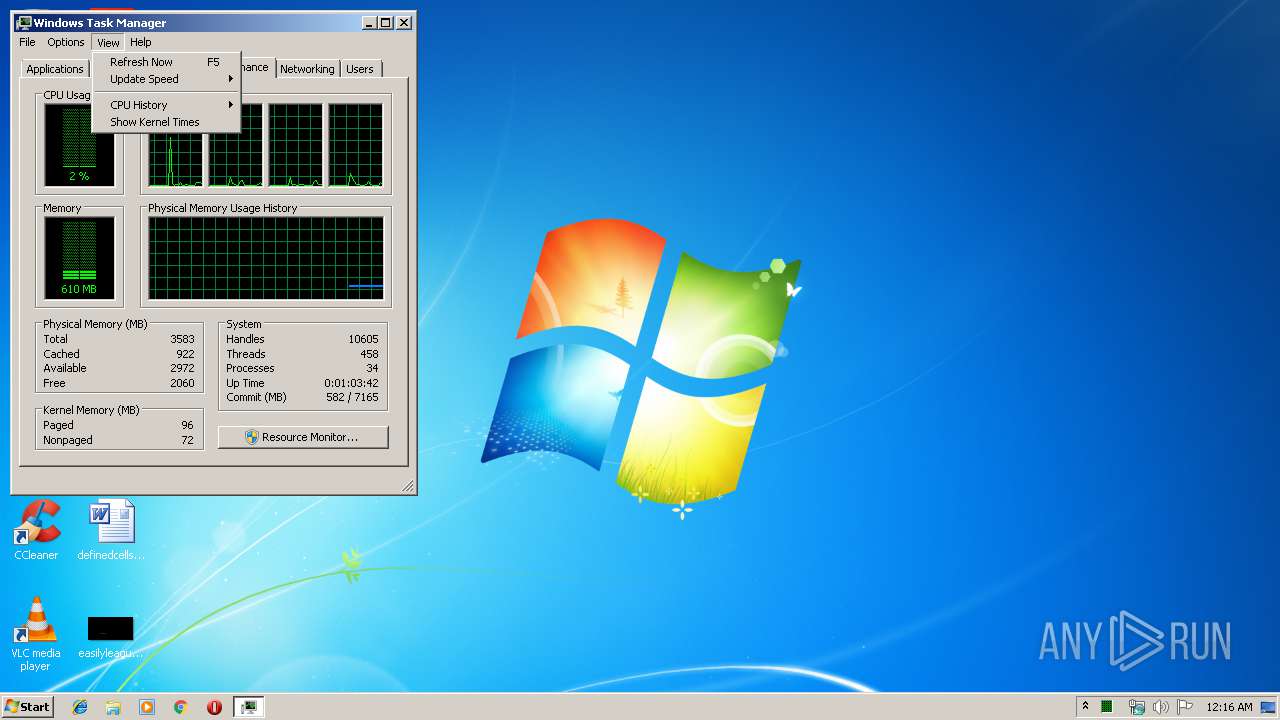Image resolution: width=1280 pixels, height=720 pixels.
Task: Click the speaker volume tray icon
Action: coord(1160,707)
